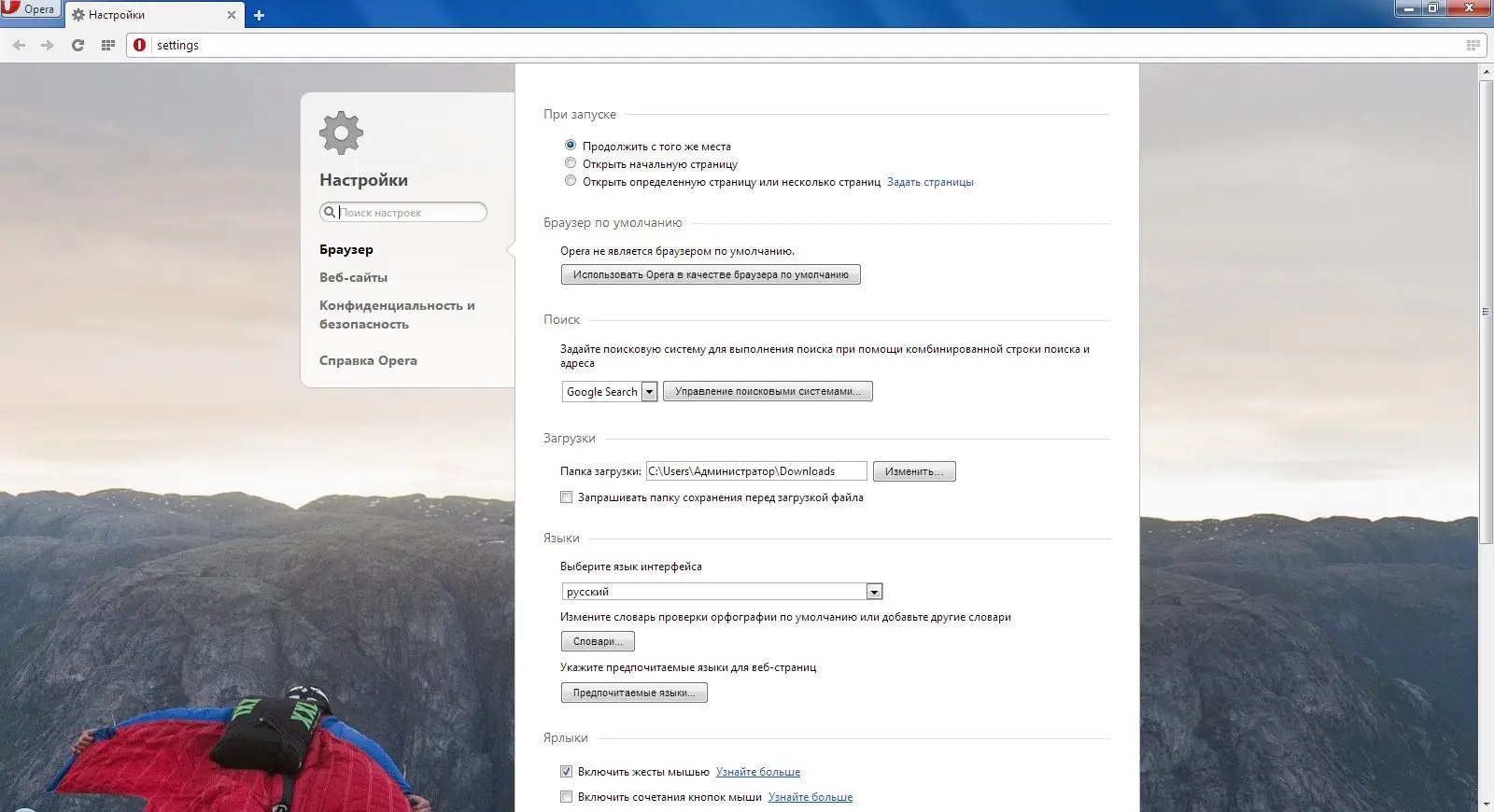Click the Языки section heading
The image size is (1494, 812).
(561, 538)
